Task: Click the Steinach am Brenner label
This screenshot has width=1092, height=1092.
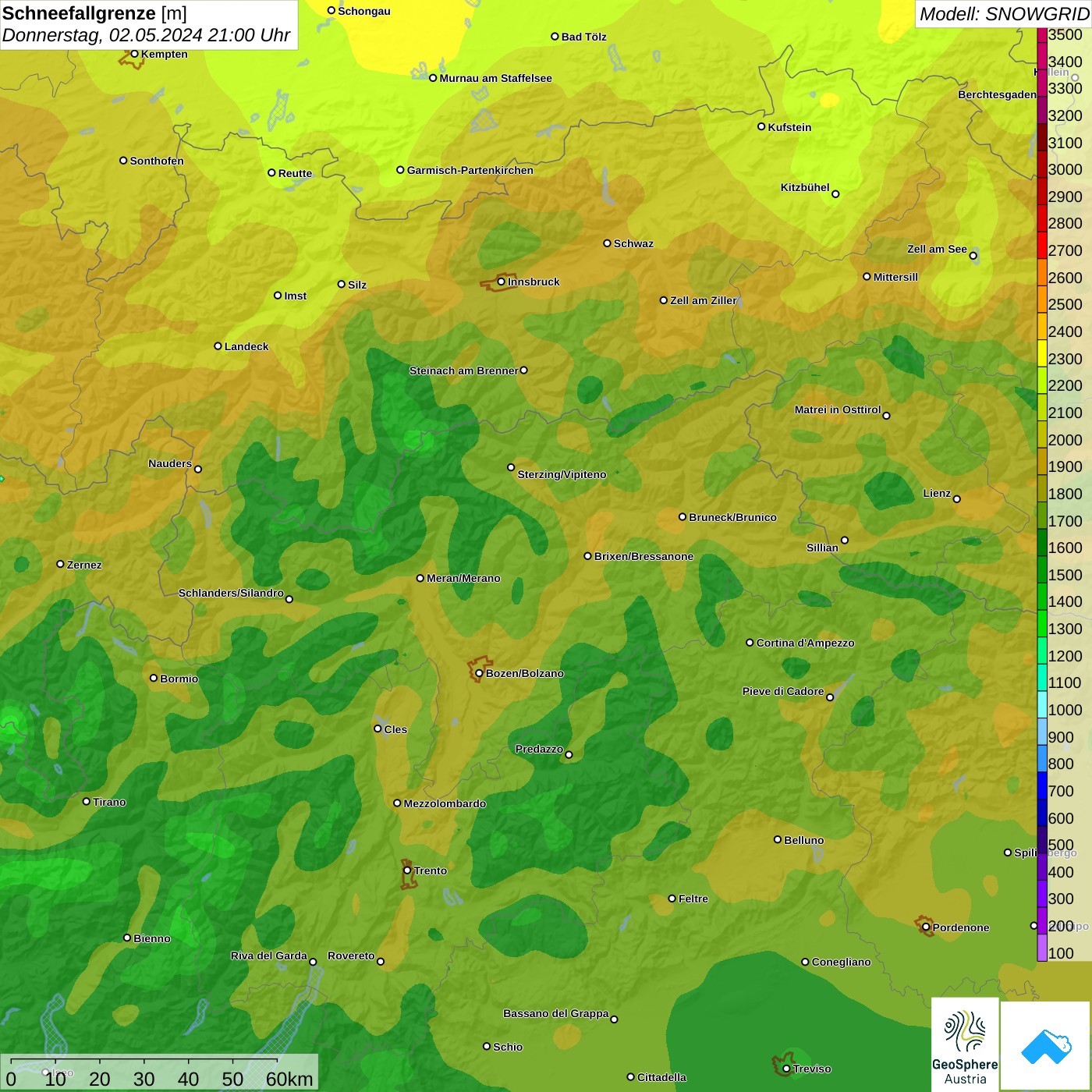Action: coord(463,370)
